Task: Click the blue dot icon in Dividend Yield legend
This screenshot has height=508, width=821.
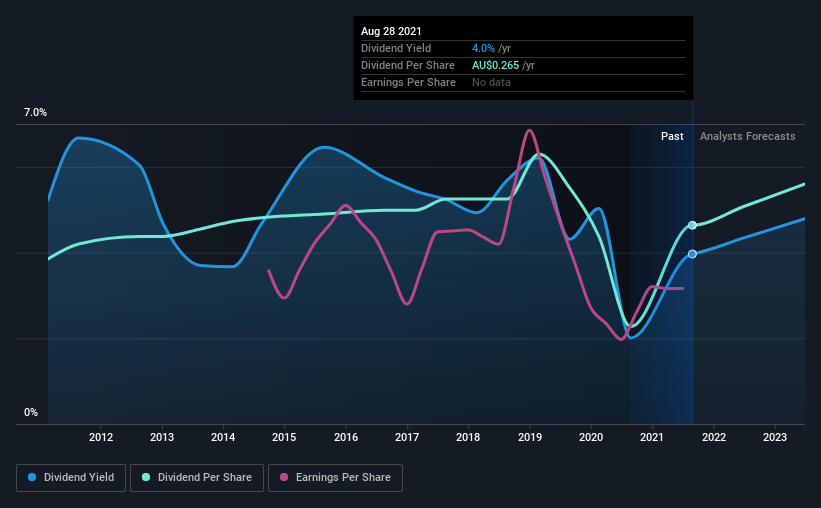Action: pyautogui.click(x=32, y=477)
